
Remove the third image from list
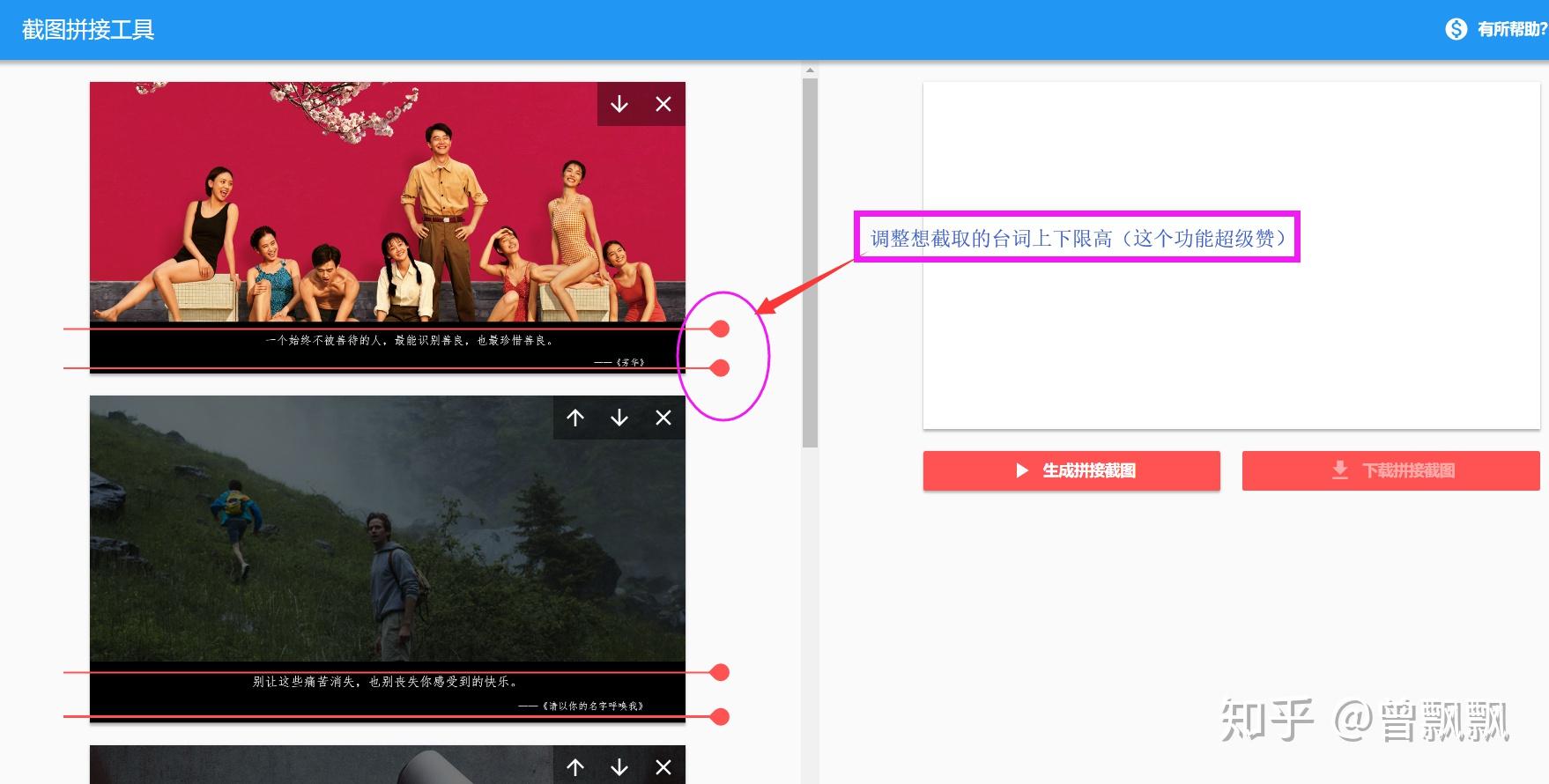tap(663, 766)
